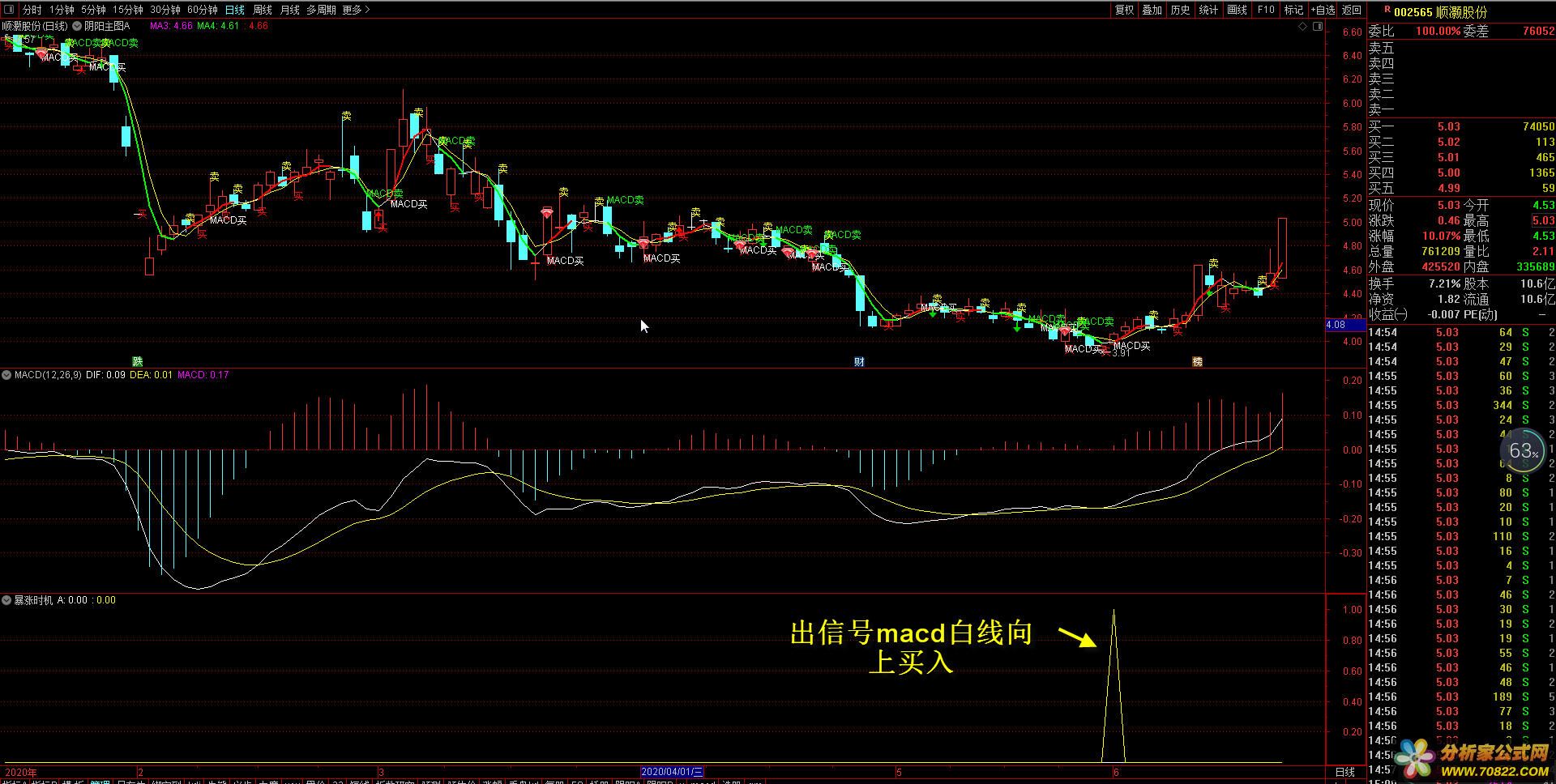1556x784 pixels.
Task: Open the 多周期 multi-period view
Action: (321, 10)
